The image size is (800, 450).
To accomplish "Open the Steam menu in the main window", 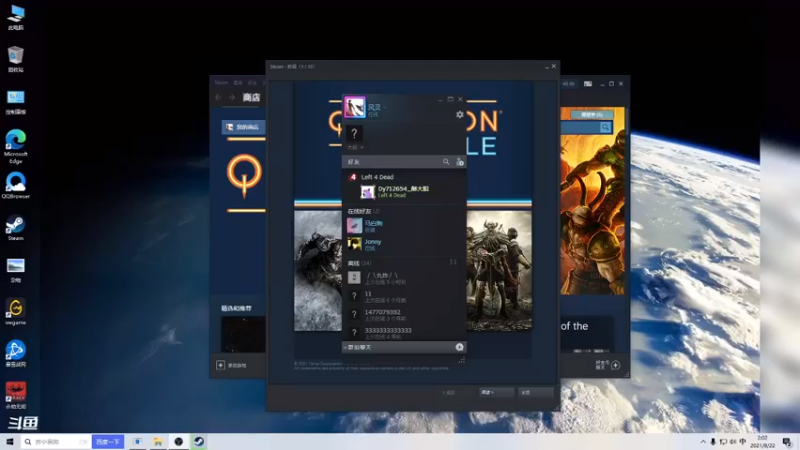I will 221,83.
